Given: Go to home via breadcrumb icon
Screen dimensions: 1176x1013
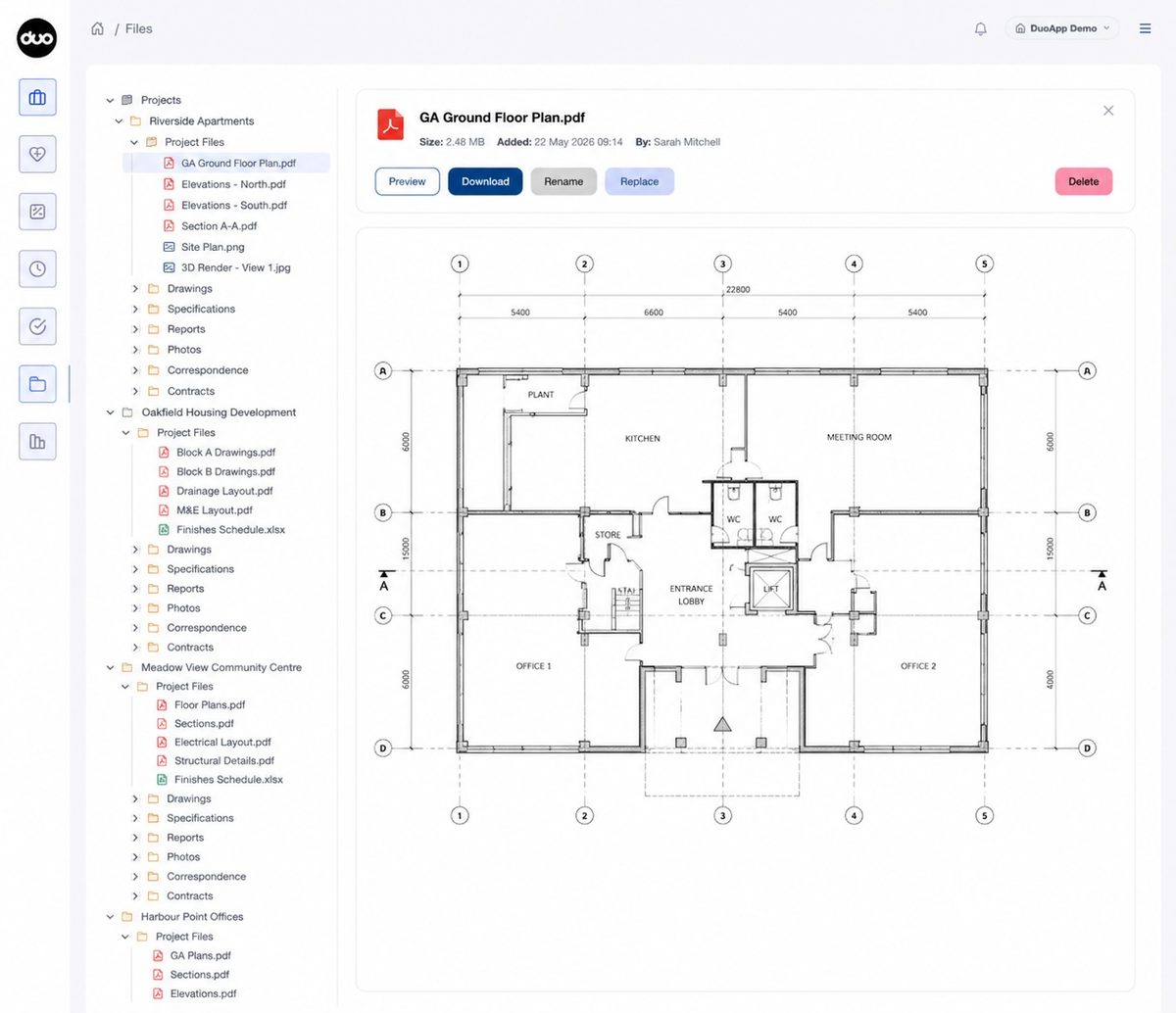Looking at the screenshot, I should coord(97,28).
